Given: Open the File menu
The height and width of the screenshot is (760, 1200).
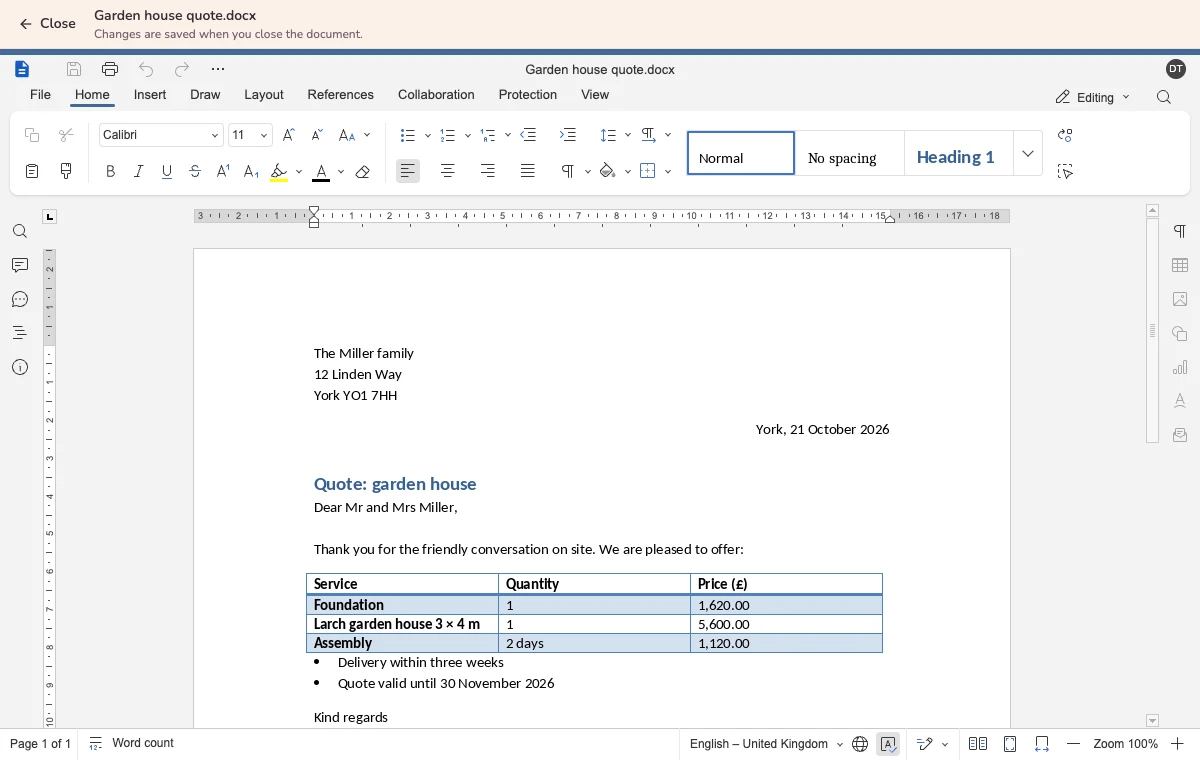Looking at the screenshot, I should pos(40,95).
